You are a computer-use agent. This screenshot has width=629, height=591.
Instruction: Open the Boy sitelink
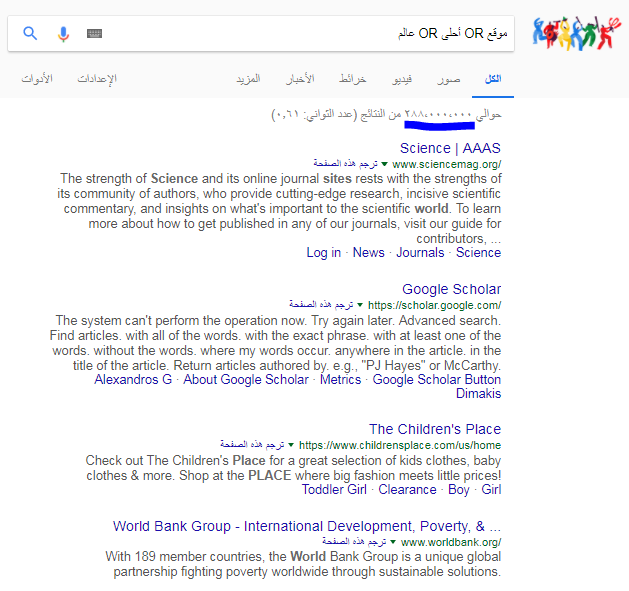click(459, 489)
